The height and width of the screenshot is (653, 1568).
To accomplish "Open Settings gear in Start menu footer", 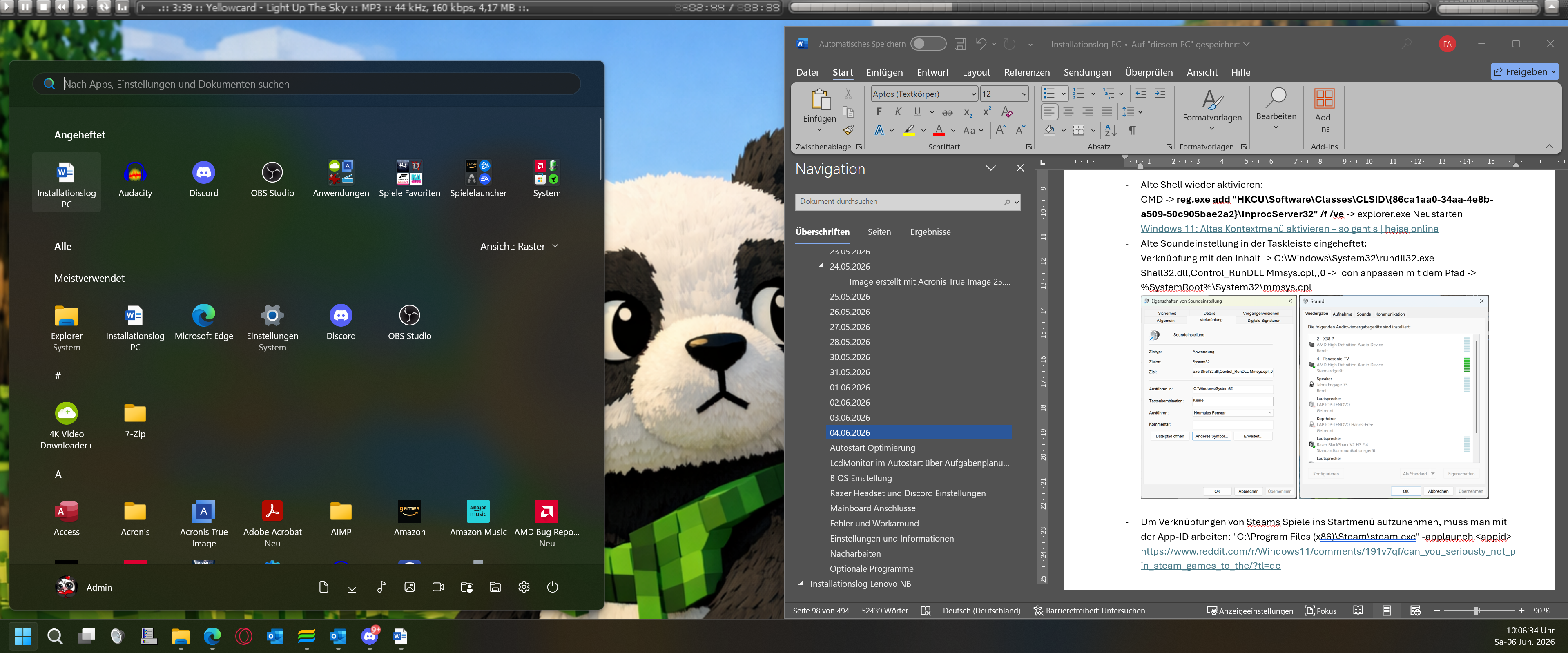I will pos(524,587).
